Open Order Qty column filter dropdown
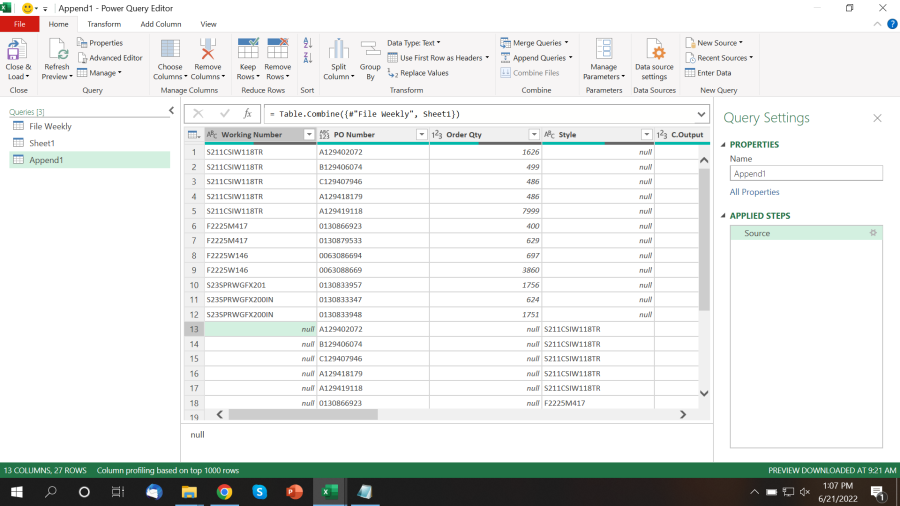Viewport: 900px width, 506px height. pyautogui.click(x=534, y=135)
